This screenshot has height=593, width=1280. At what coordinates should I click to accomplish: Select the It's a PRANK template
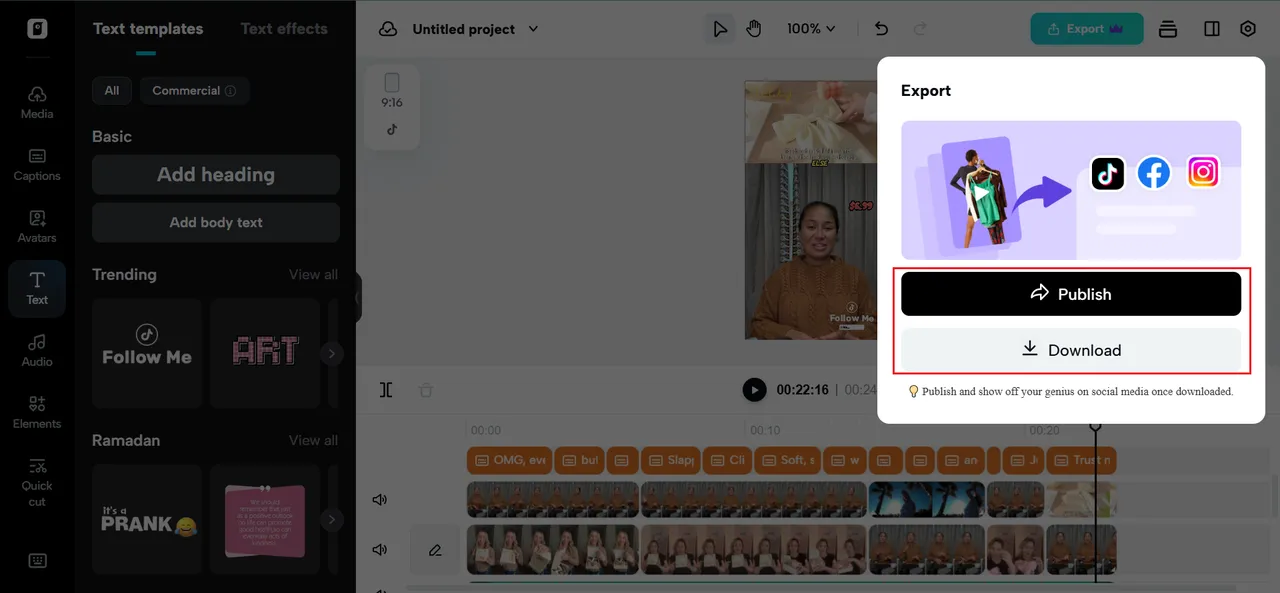click(x=147, y=519)
